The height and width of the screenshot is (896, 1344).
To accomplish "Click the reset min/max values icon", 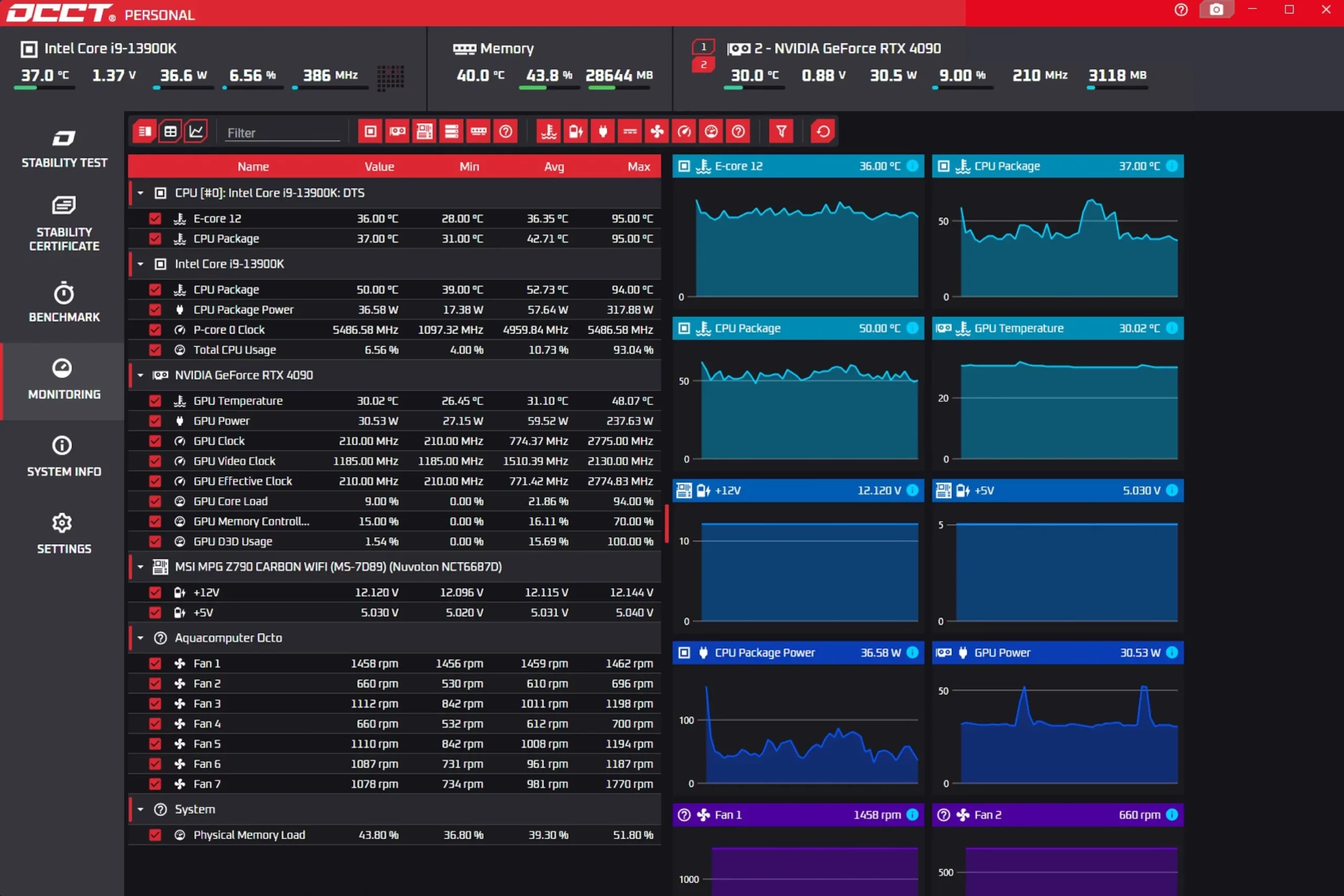I will 823,132.
